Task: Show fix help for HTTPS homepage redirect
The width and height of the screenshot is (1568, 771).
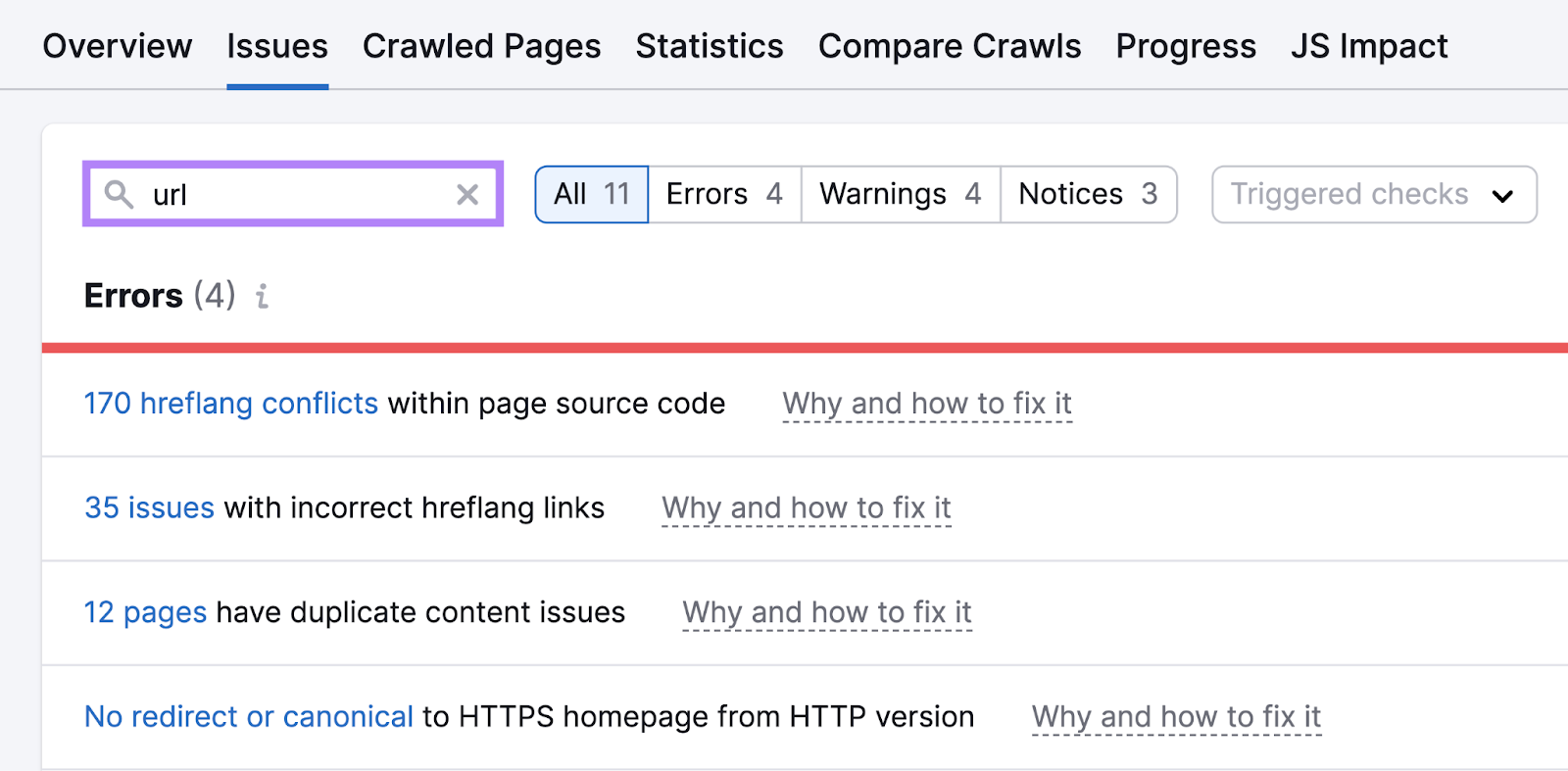Action: click(1176, 716)
